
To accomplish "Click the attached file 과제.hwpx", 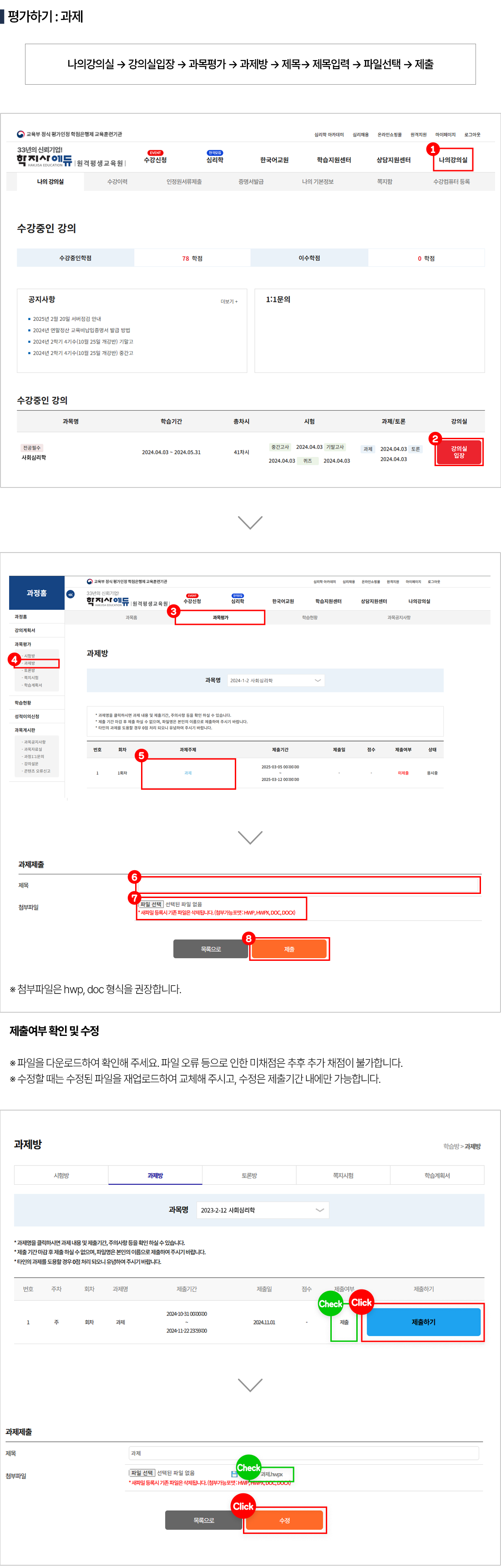I will point(272,1474).
